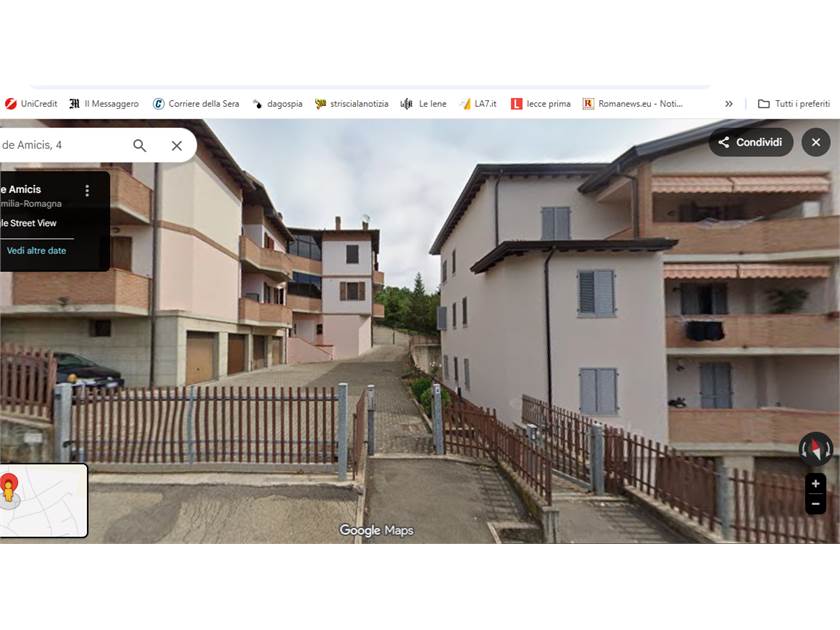The height and width of the screenshot is (630, 840).
Task: Open the striscialanotizia bookmark
Action: click(x=351, y=104)
